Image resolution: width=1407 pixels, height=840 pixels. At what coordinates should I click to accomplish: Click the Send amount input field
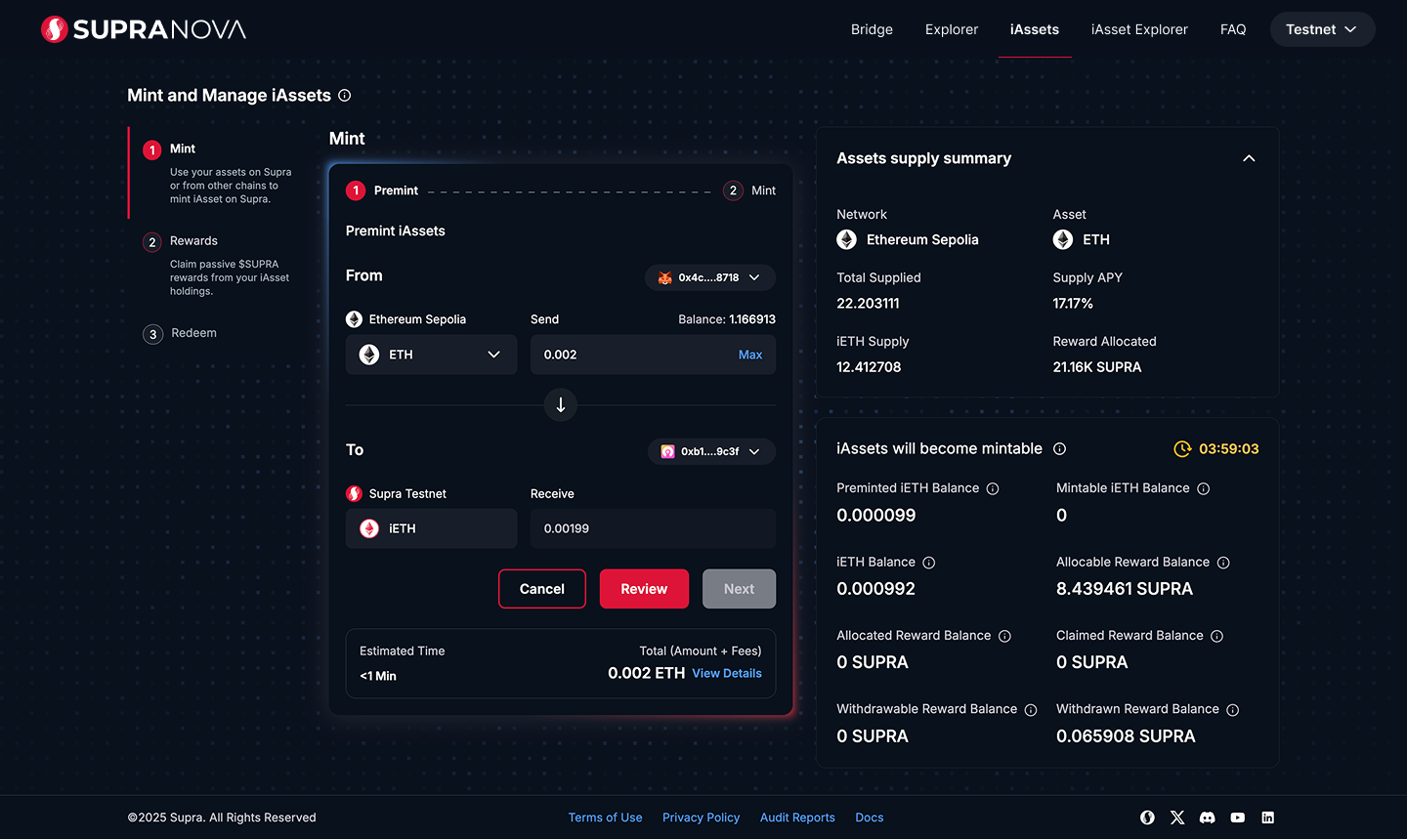tap(653, 355)
